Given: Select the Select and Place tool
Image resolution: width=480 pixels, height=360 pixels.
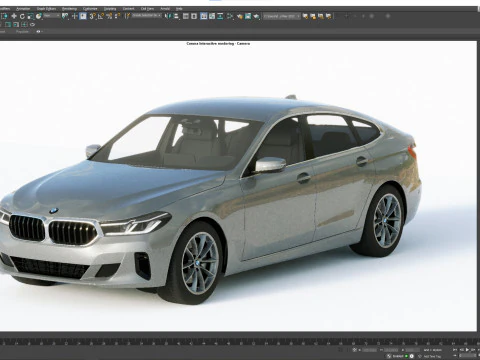Looking at the screenshot, I should pos(39,16).
